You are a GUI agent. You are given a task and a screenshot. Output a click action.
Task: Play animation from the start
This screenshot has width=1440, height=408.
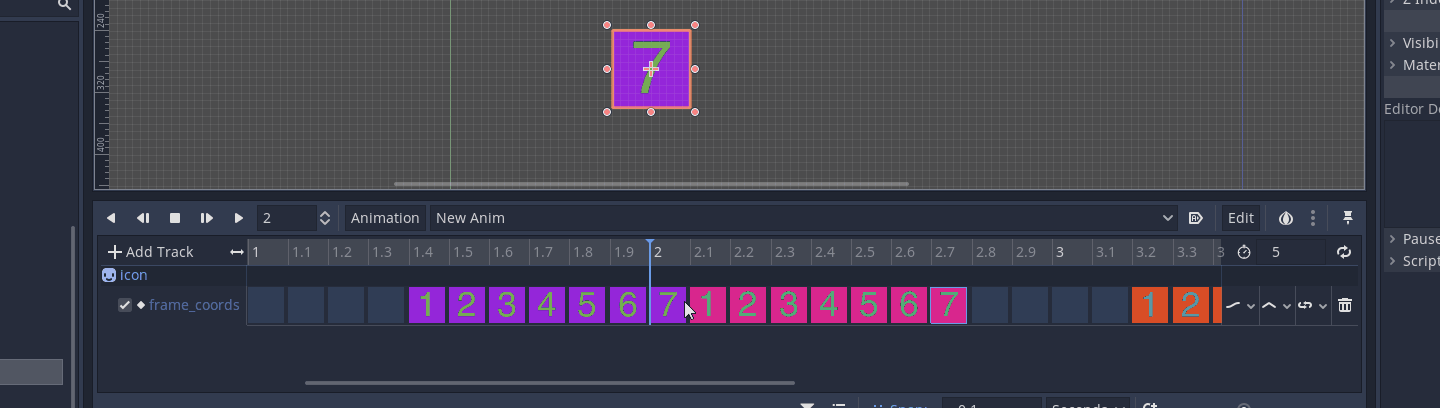pyautogui.click(x=207, y=218)
